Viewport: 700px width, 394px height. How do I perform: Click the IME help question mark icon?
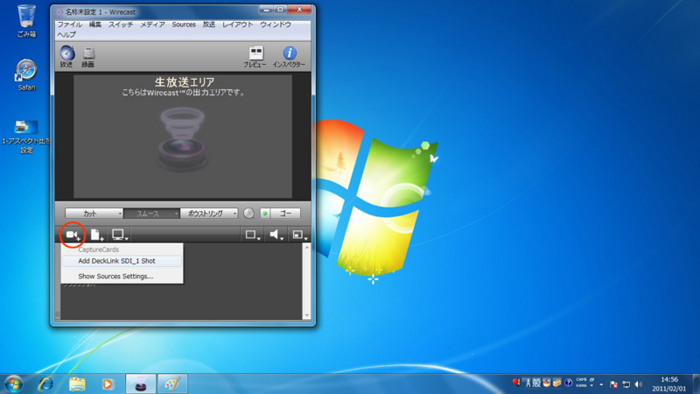coord(568,383)
